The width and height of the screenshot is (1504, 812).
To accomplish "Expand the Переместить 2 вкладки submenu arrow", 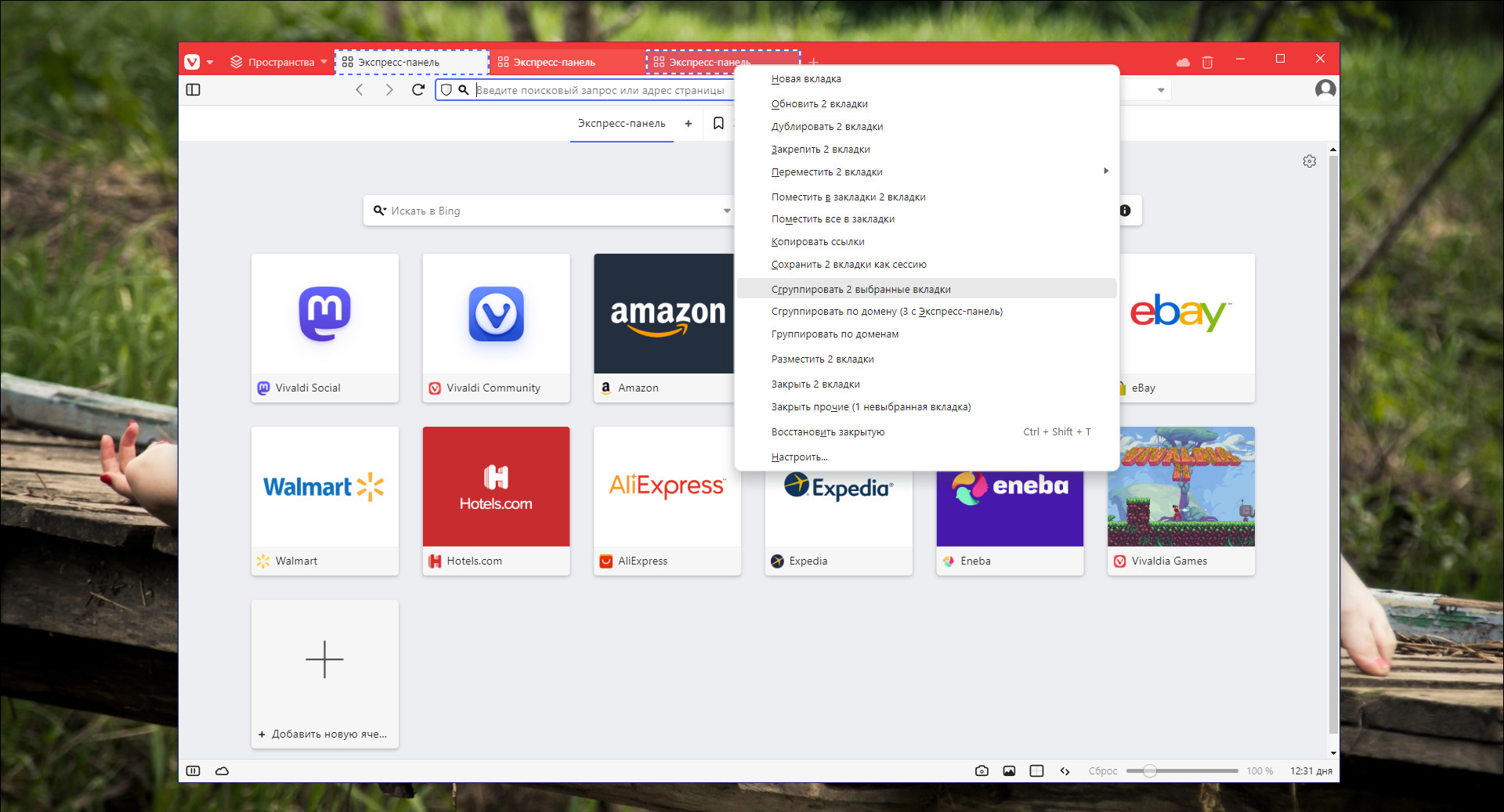I will click(x=1106, y=171).
